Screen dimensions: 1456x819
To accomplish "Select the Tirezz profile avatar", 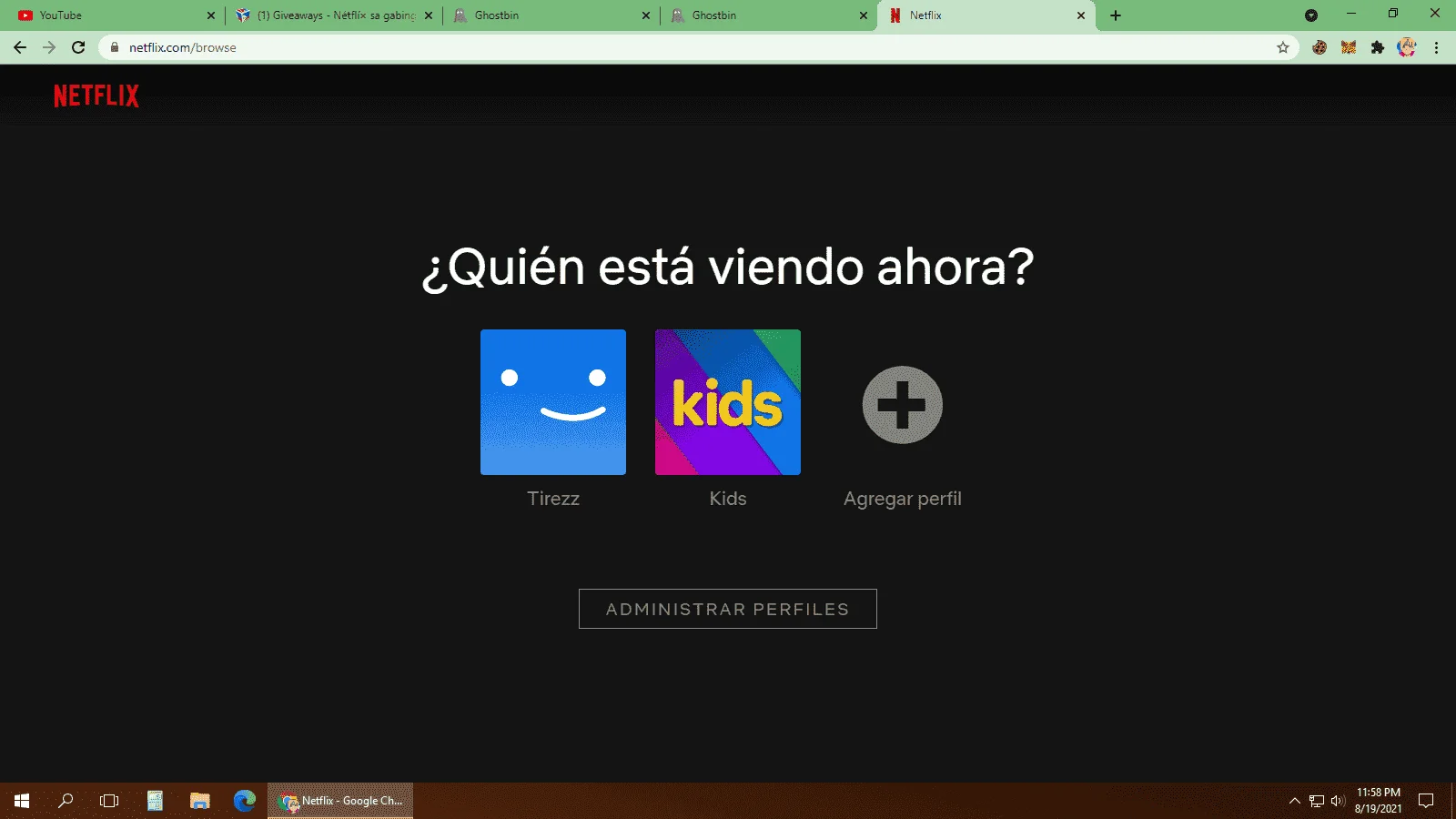I will 553,402.
